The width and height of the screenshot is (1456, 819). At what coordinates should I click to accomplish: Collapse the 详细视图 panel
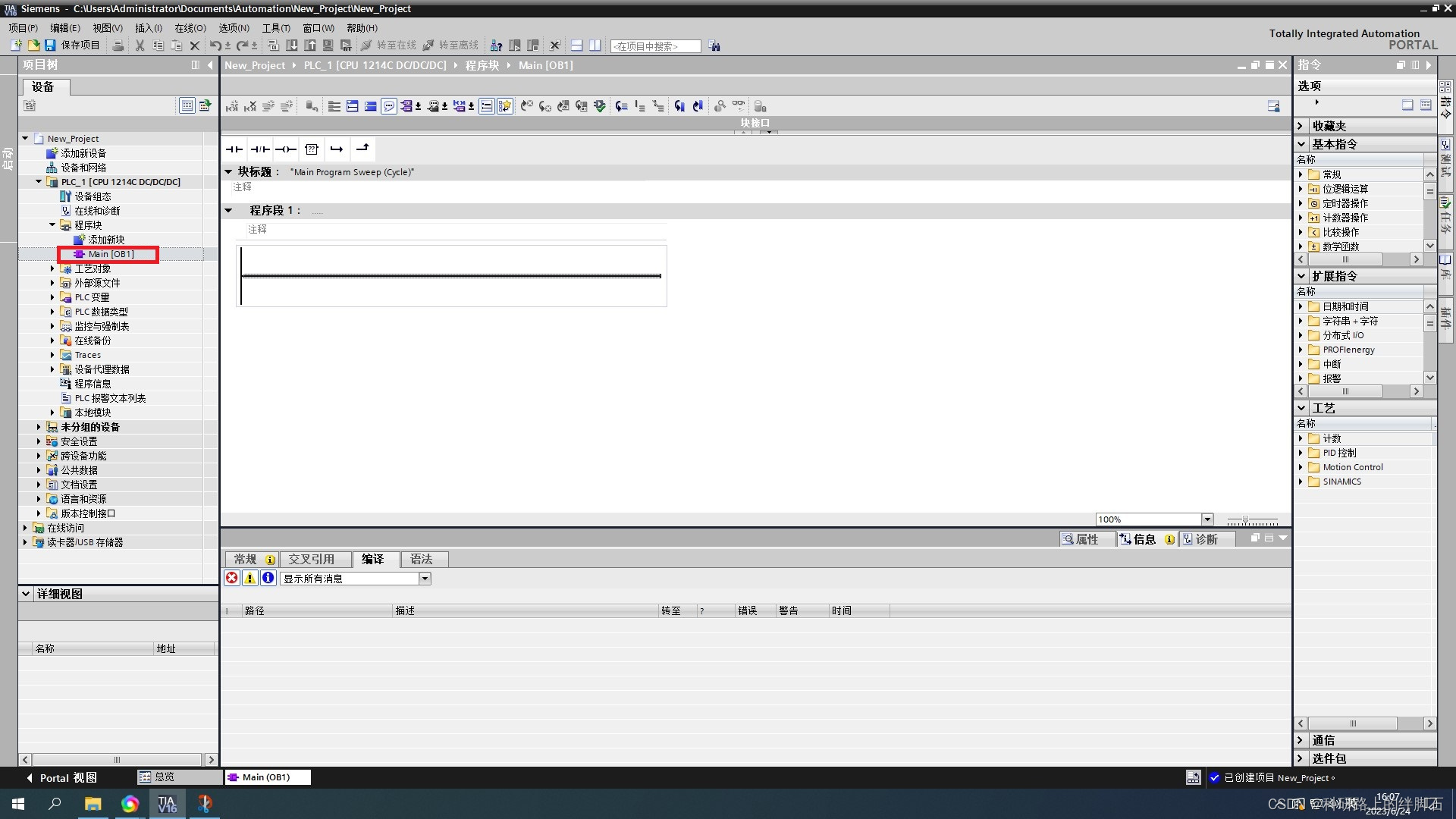point(26,594)
